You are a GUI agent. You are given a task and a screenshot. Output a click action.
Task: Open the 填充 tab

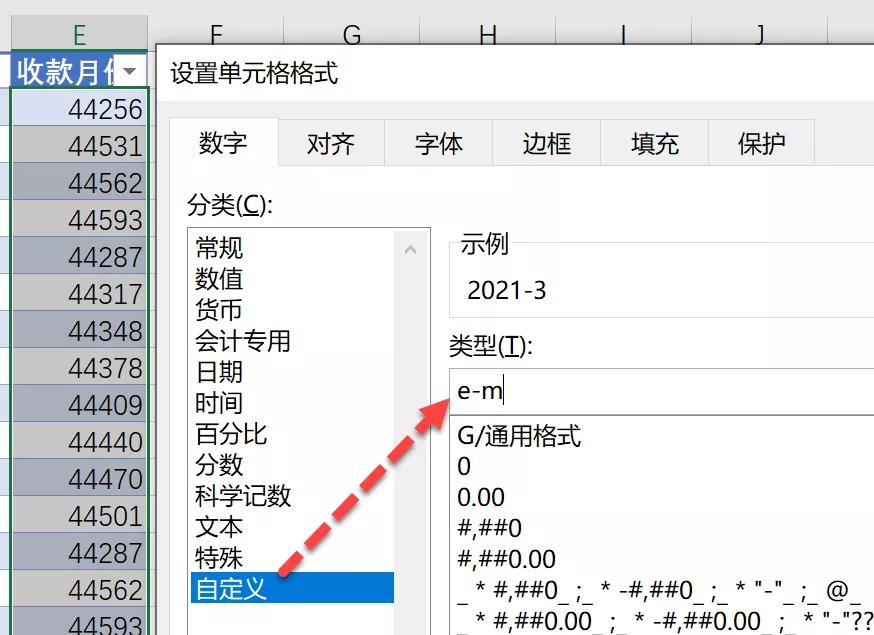pyautogui.click(x=654, y=144)
